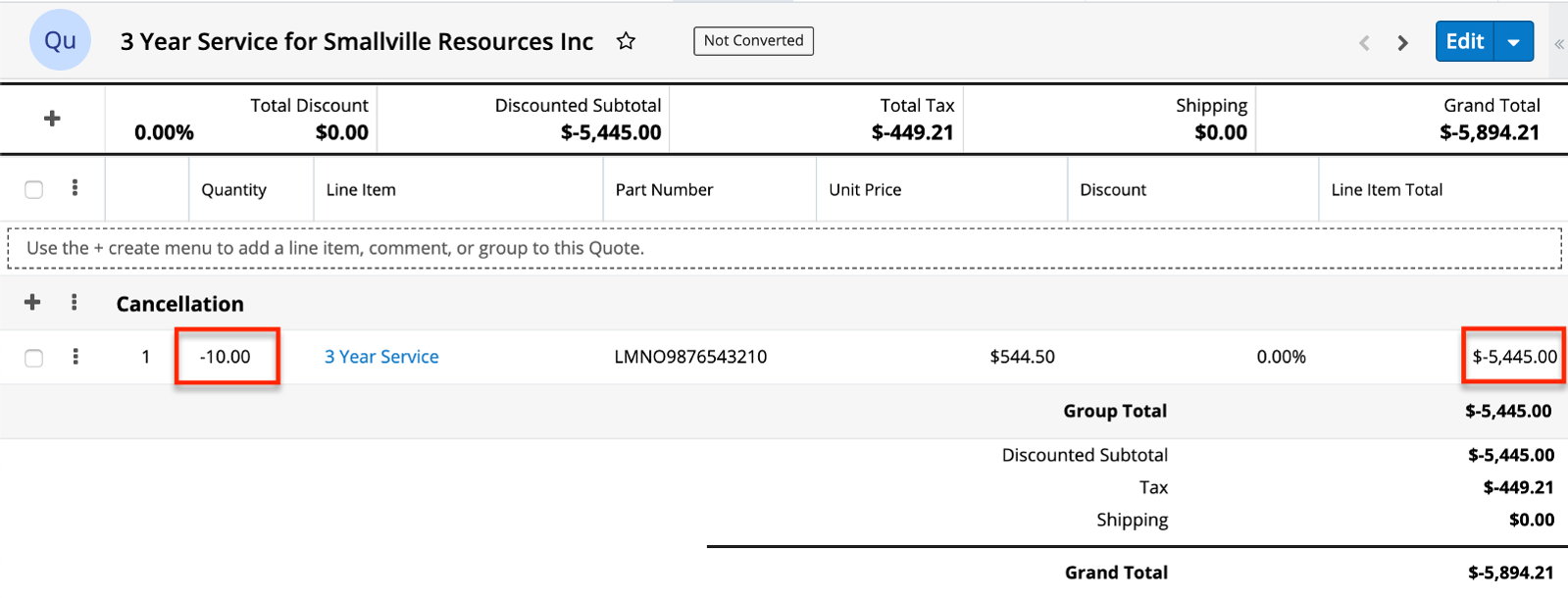This screenshot has width=1568, height=598.
Task: Click the Line Item Total column header
Action: (1386, 190)
